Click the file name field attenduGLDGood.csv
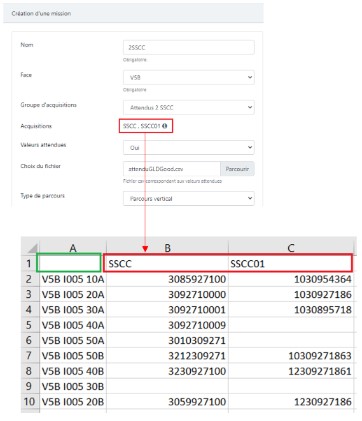This screenshot has height=421, width=362. click(x=172, y=169)
